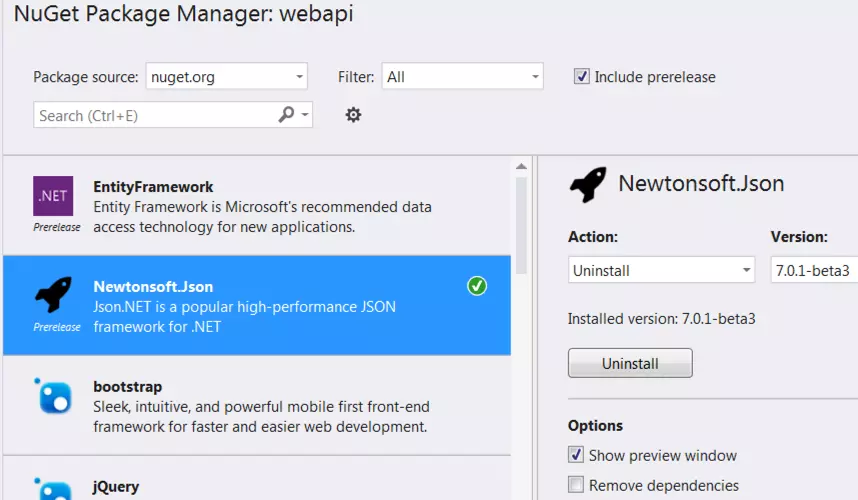Toggle the Include prerelease checkbox

pyautogui.click(x=581, y=76)
